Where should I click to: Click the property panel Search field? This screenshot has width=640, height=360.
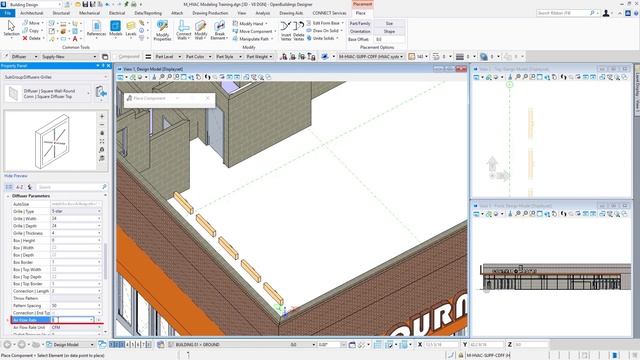pos(72,187)
